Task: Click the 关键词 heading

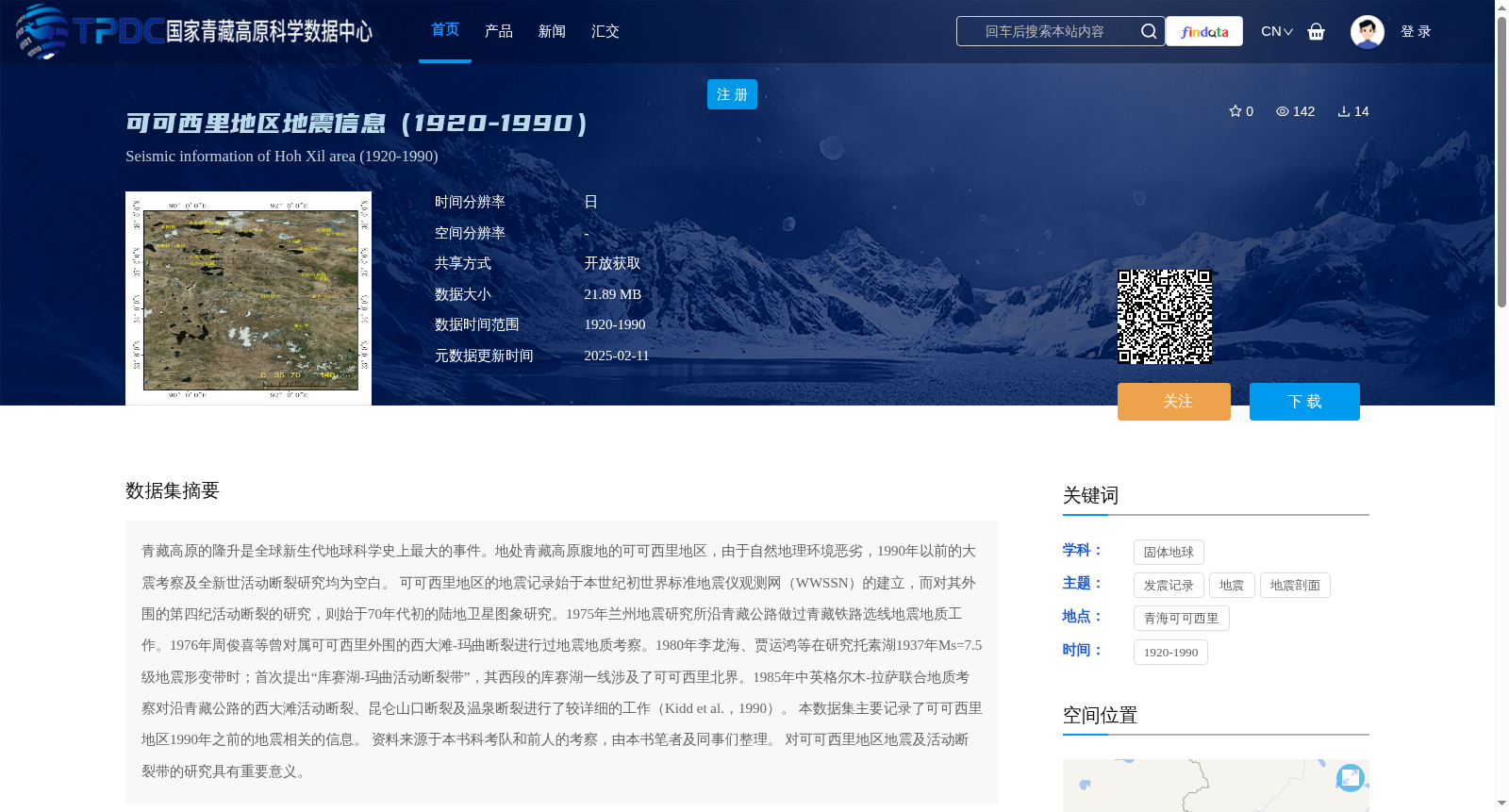Action: [1090, 495]
